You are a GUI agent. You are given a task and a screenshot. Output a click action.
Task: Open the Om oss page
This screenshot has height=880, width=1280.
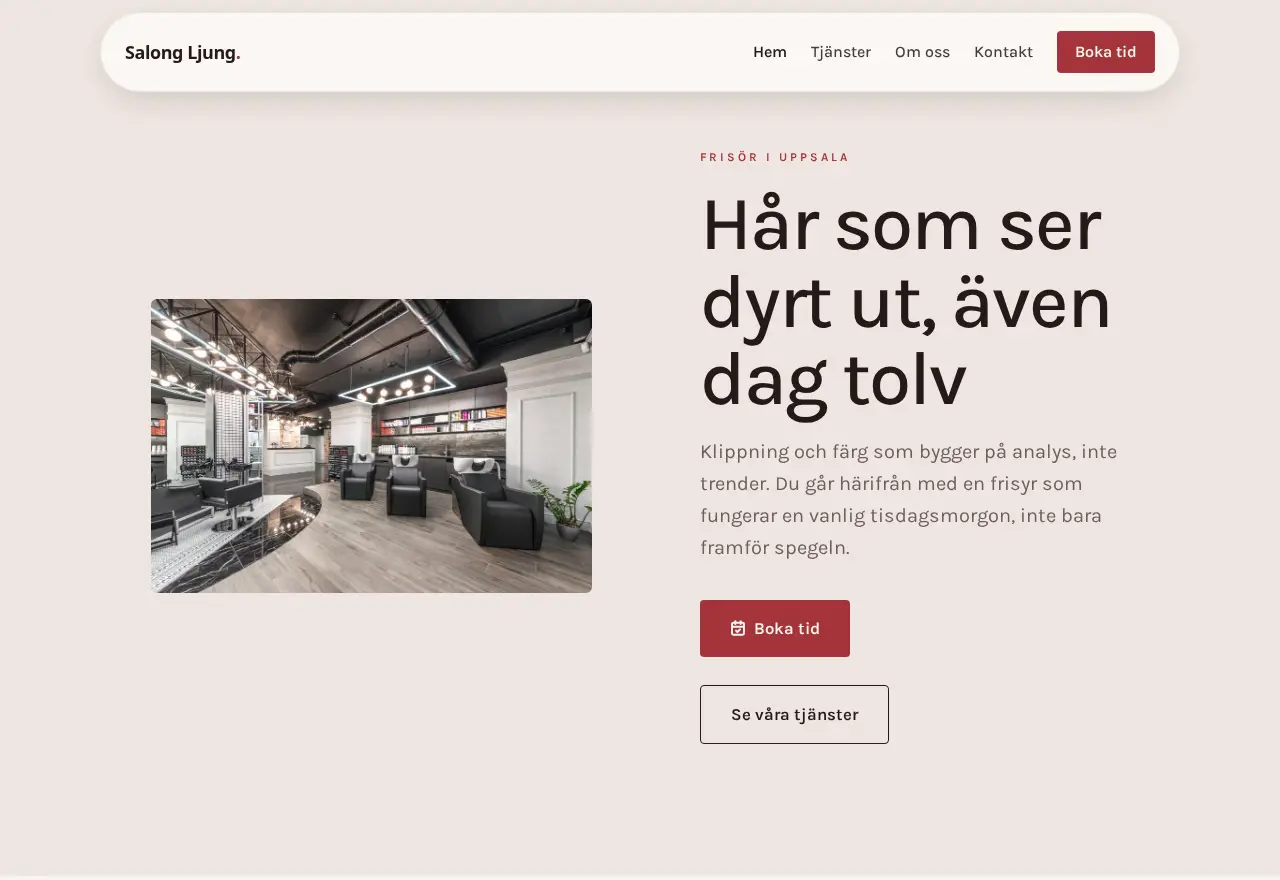coord(922,52)
